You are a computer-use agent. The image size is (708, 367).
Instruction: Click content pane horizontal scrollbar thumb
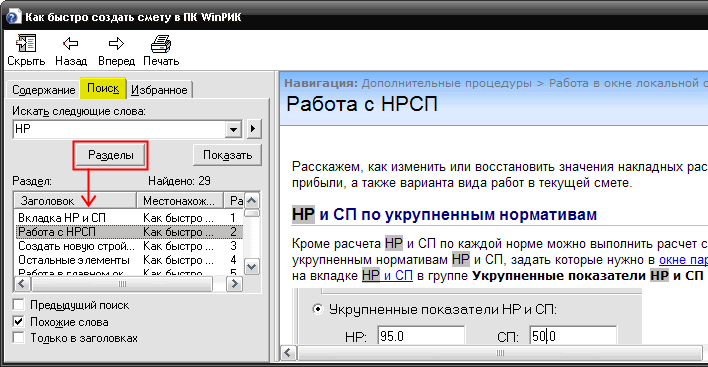pyautogui.click(x=499, y=353)
